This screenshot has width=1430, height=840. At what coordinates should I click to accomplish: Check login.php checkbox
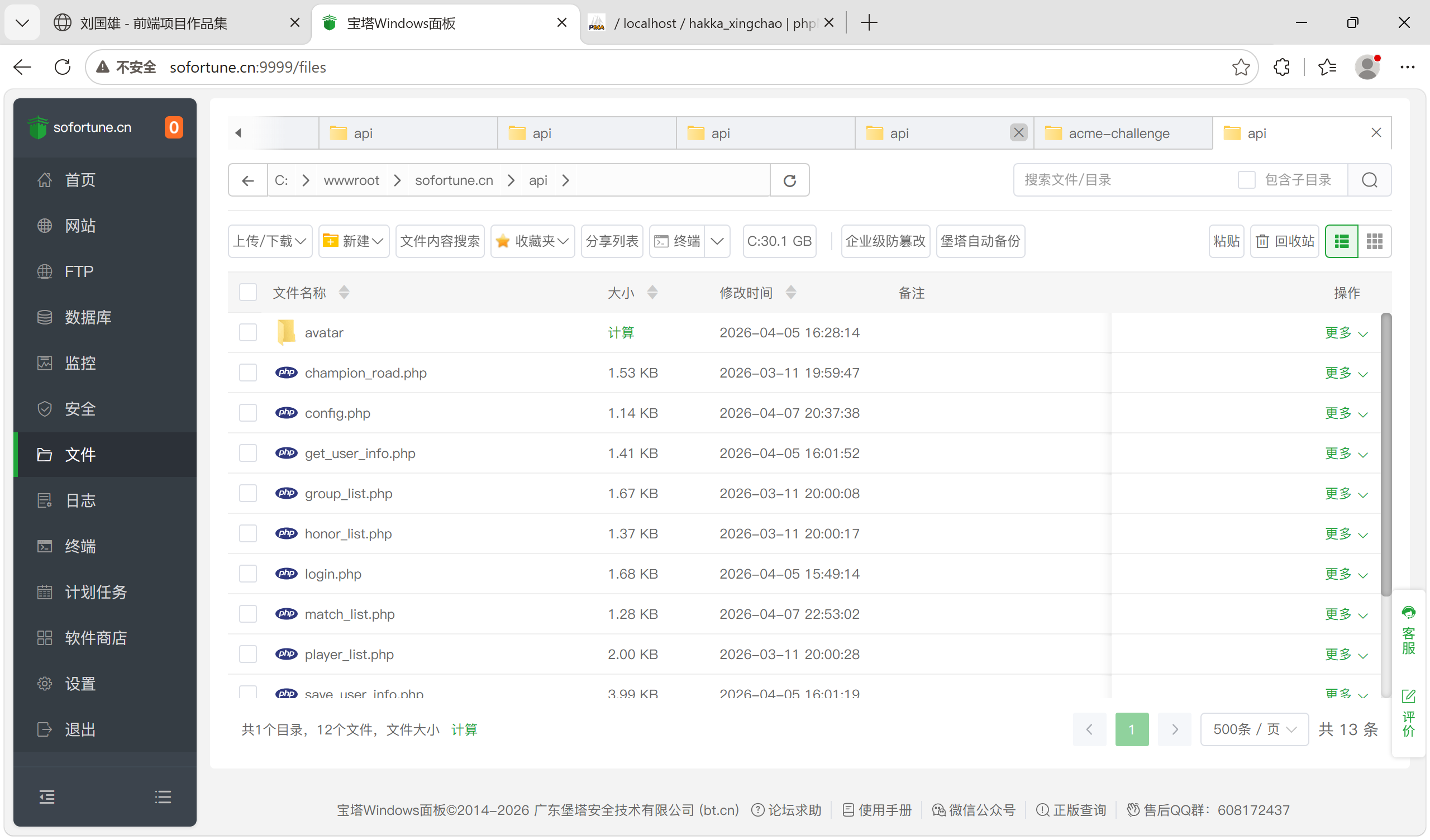pos(248,574)
